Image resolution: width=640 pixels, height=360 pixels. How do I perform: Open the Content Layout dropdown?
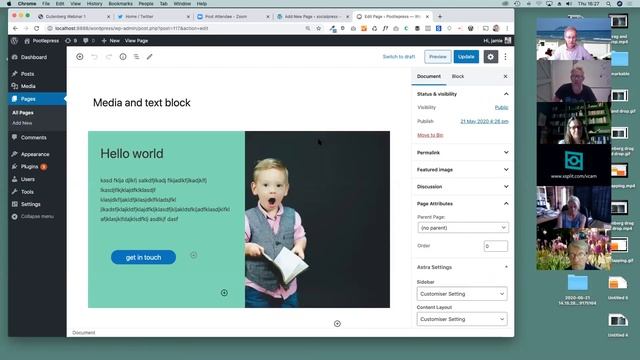coord(462,319)
